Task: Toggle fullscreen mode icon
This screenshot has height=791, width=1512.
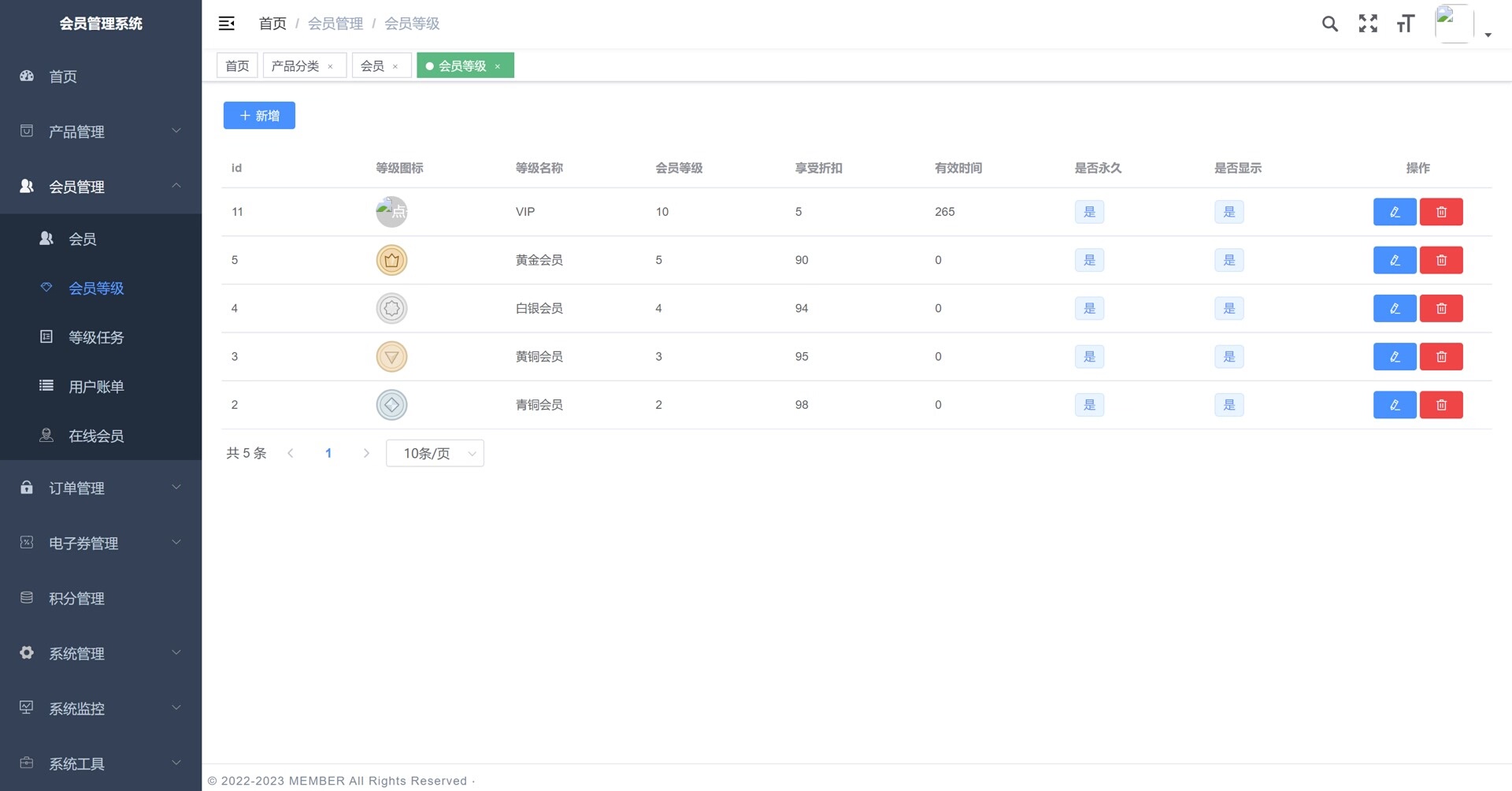Action: tap(1368, 24)
